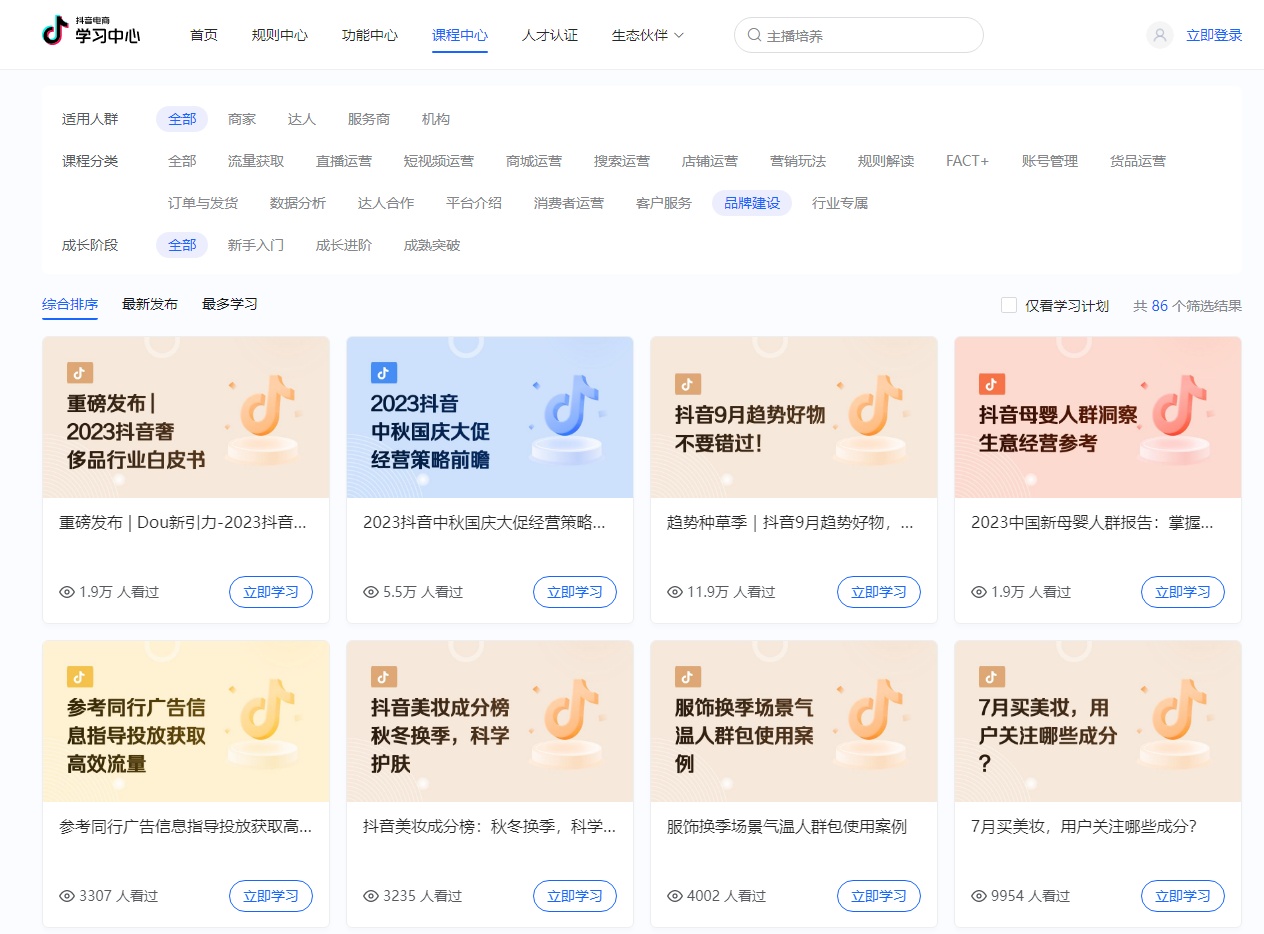Filter courses by 订单与发货

pos(203,203)
